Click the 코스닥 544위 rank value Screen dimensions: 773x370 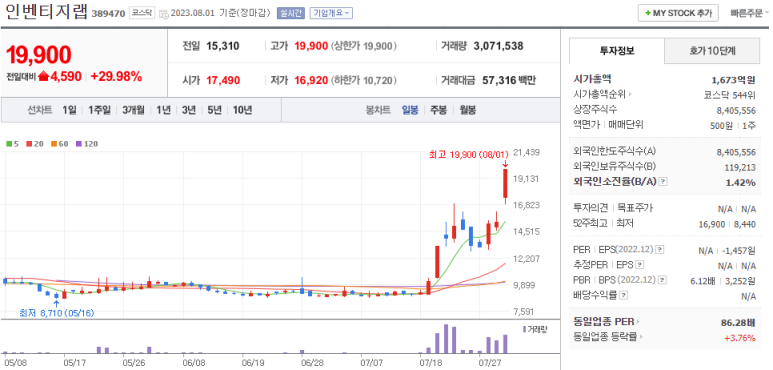[730, 95]
